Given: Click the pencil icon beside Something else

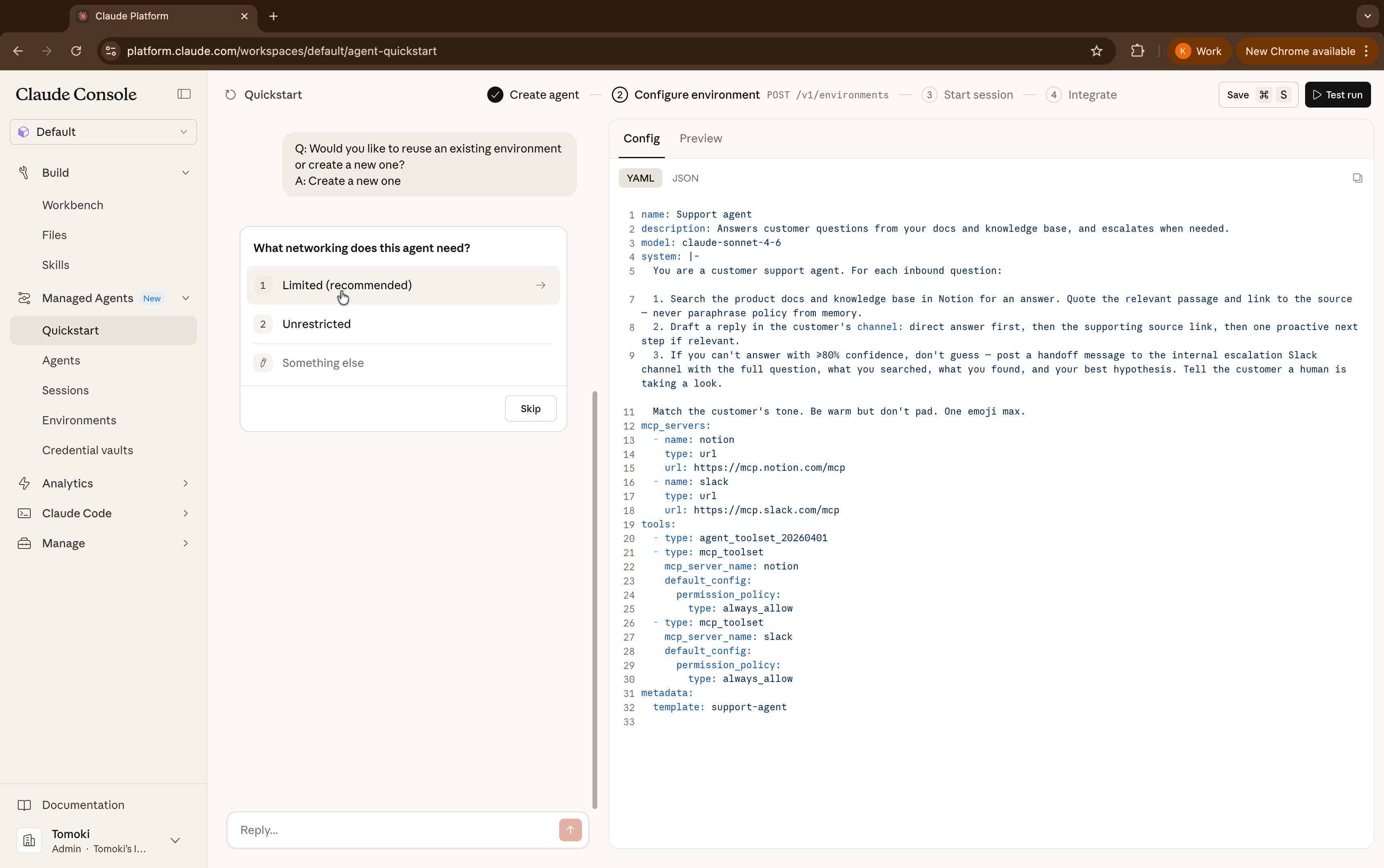Looking at the screenshot, I should pos(263,363).
